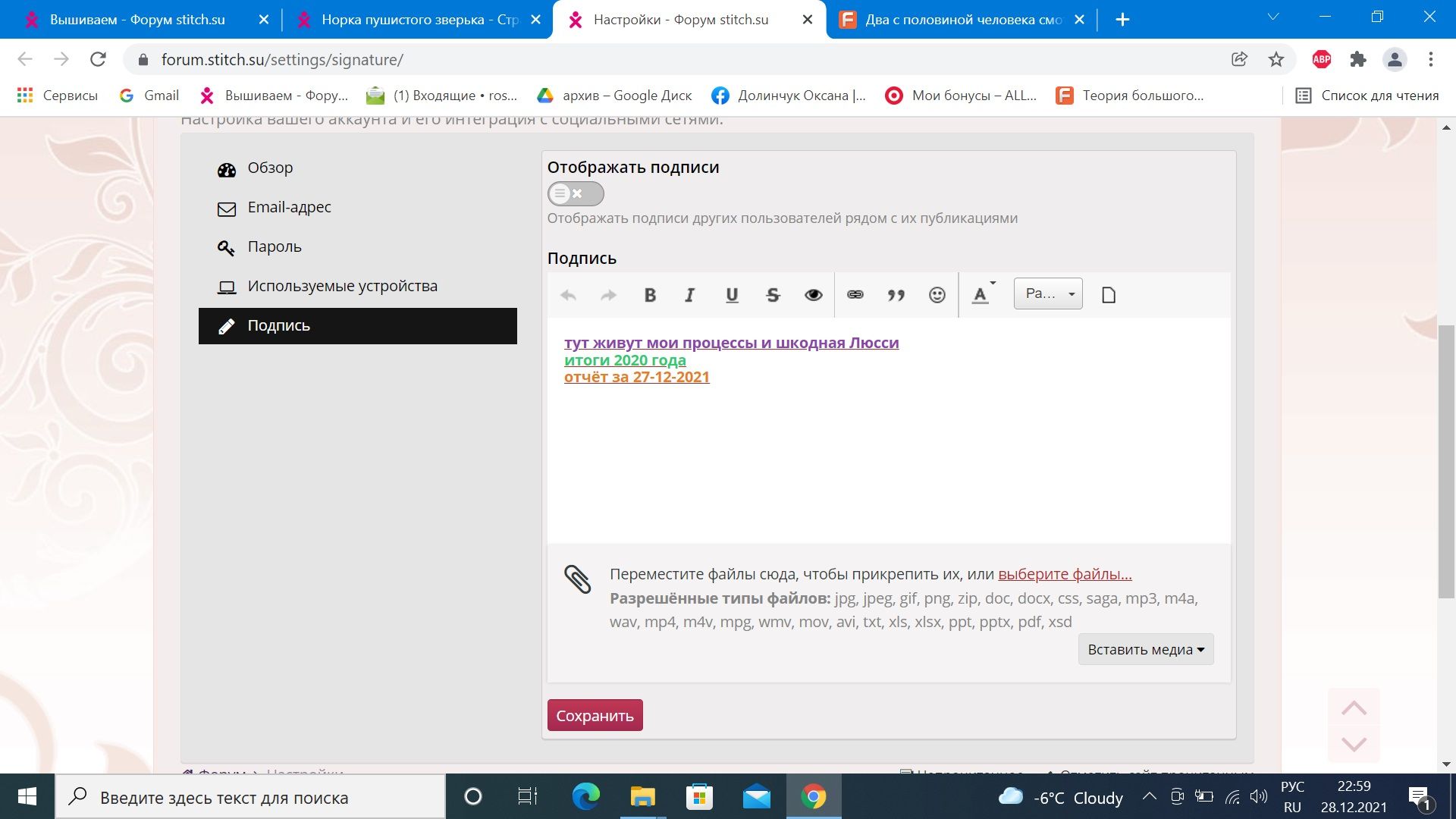Open the emoji smiley picker
Viewport: 1456px width, 819px height.
[x=937, y=295]
